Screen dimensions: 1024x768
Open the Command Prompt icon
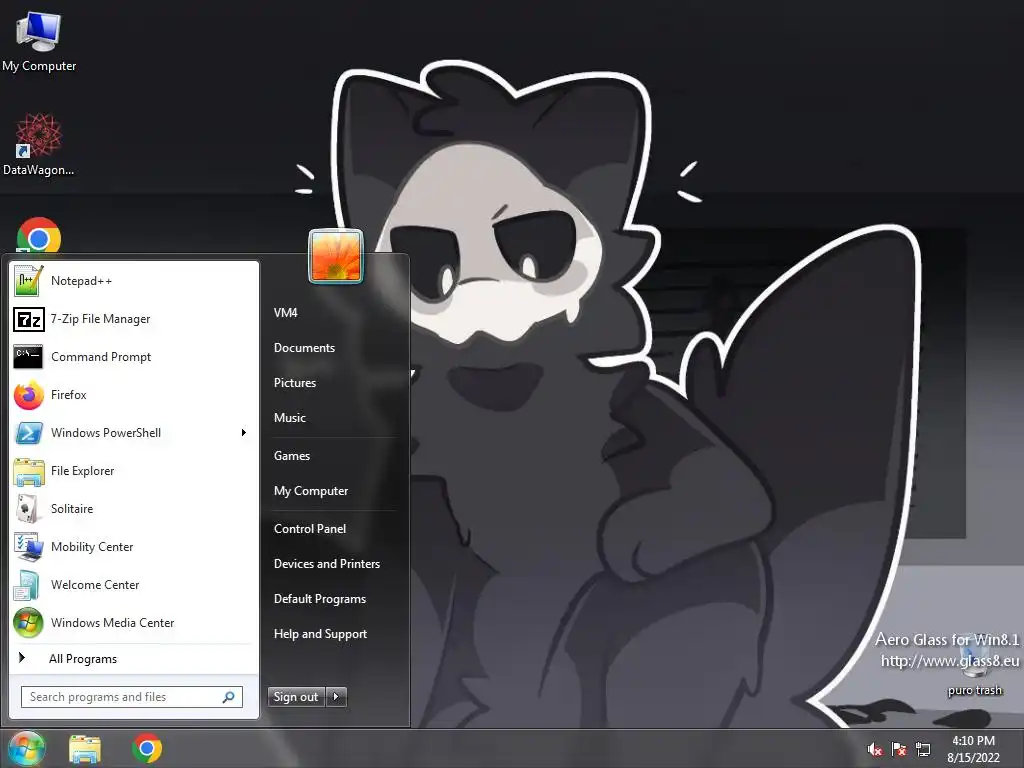(x=28, y=357)
